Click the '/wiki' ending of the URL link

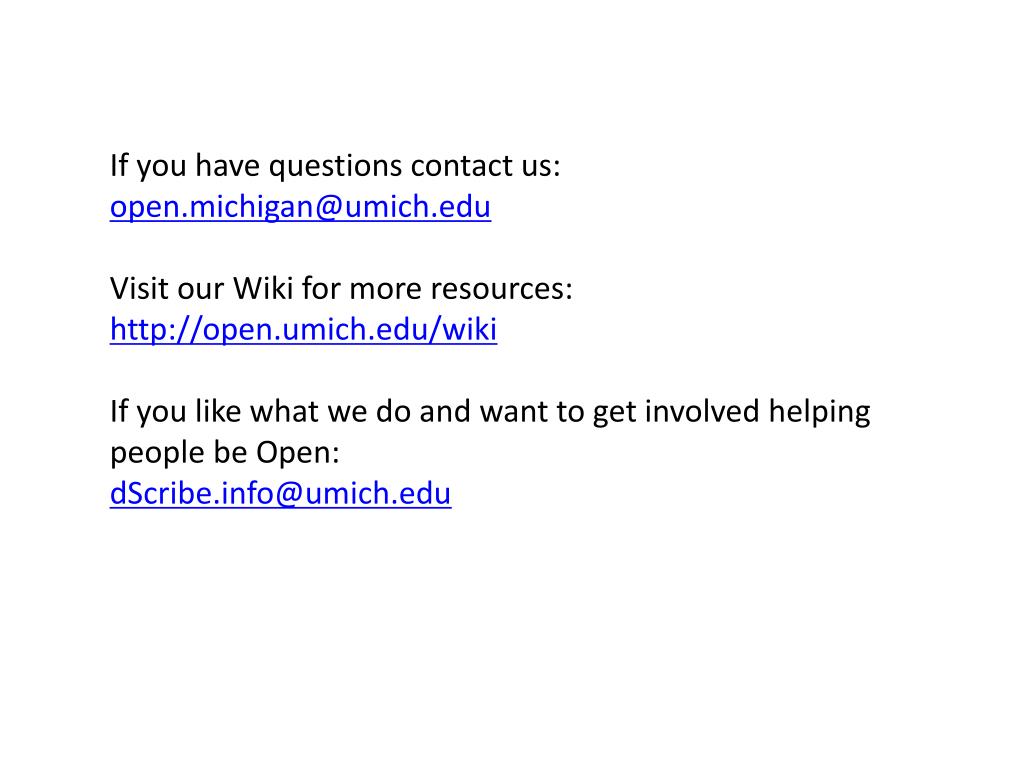tap(462, 330)
